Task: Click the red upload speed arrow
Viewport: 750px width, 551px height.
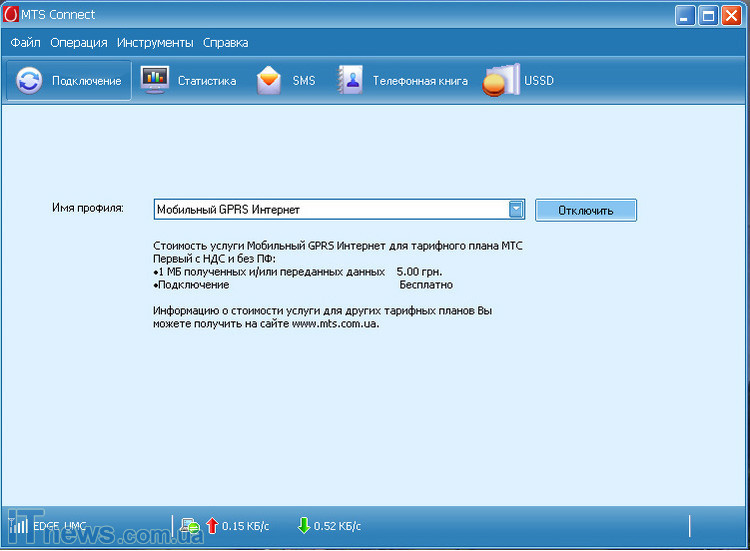Action: (x=211, y=525)
